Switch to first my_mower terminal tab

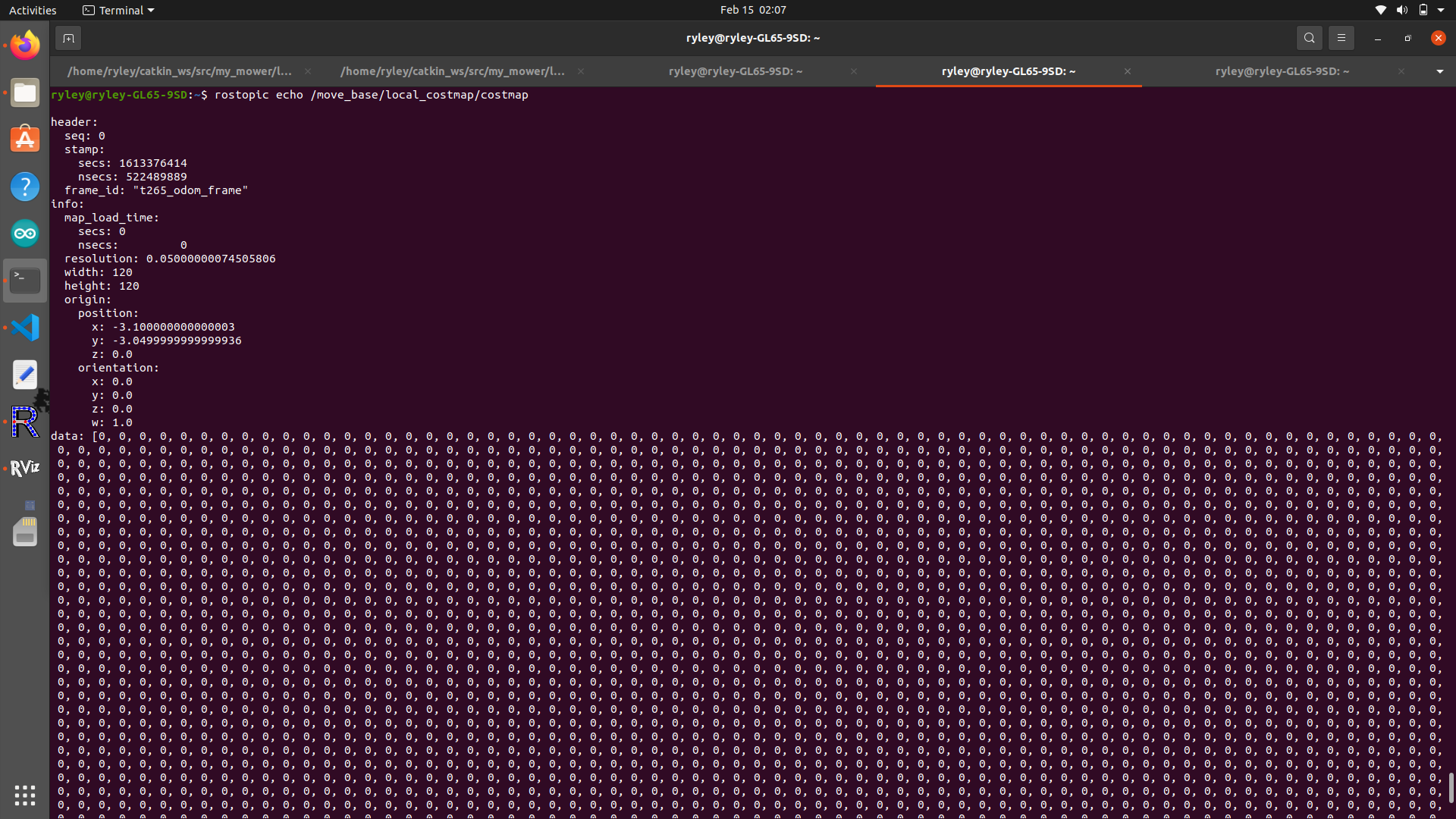(x=180, y=71)
